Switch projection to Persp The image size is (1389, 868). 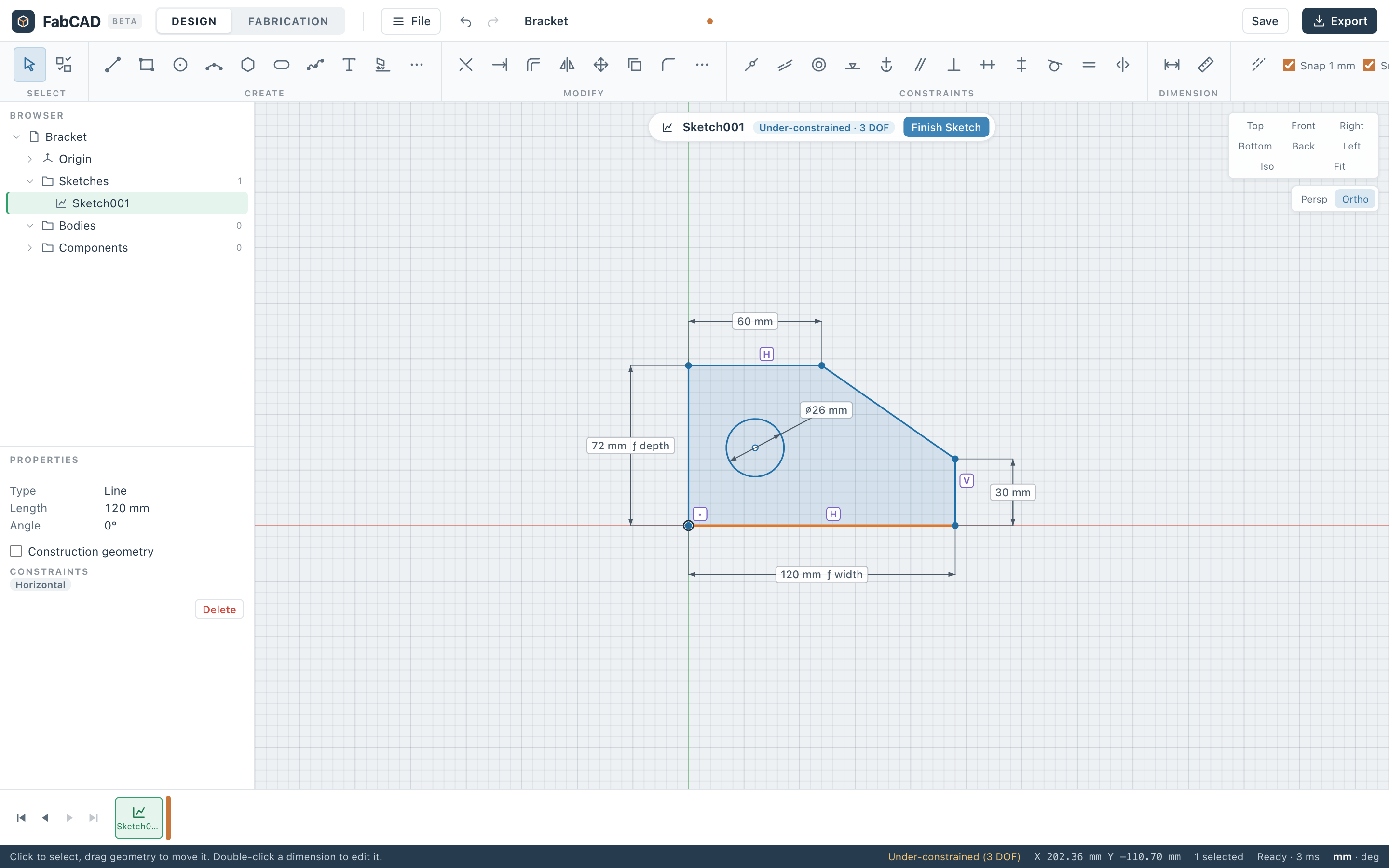pyautogui.click(x=1314, y=199)
